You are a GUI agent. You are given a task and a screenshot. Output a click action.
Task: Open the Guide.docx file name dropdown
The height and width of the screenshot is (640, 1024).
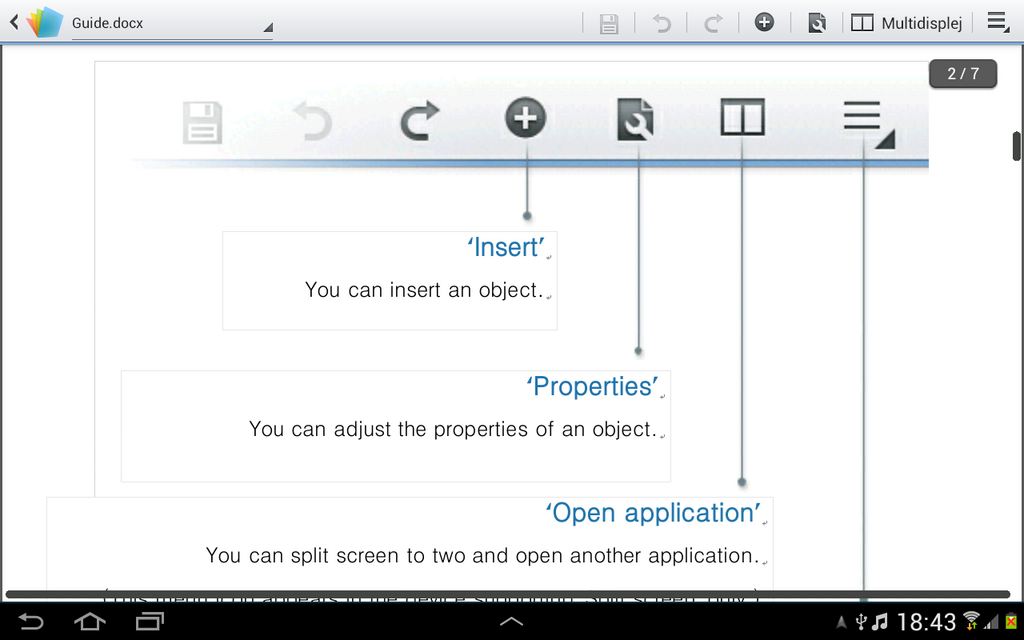pos(172,24)
